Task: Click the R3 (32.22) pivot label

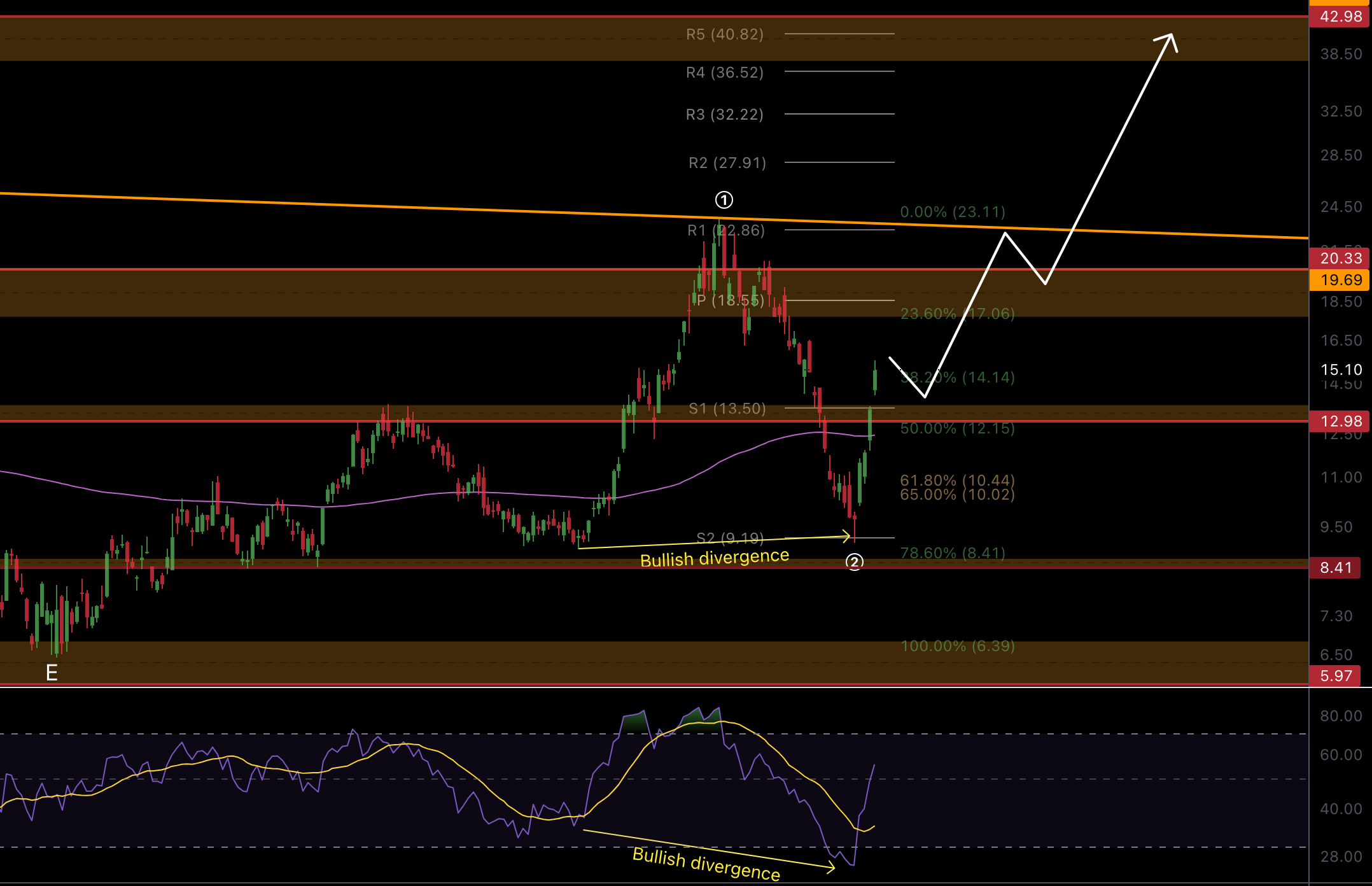Action: [x=725, y=115]
